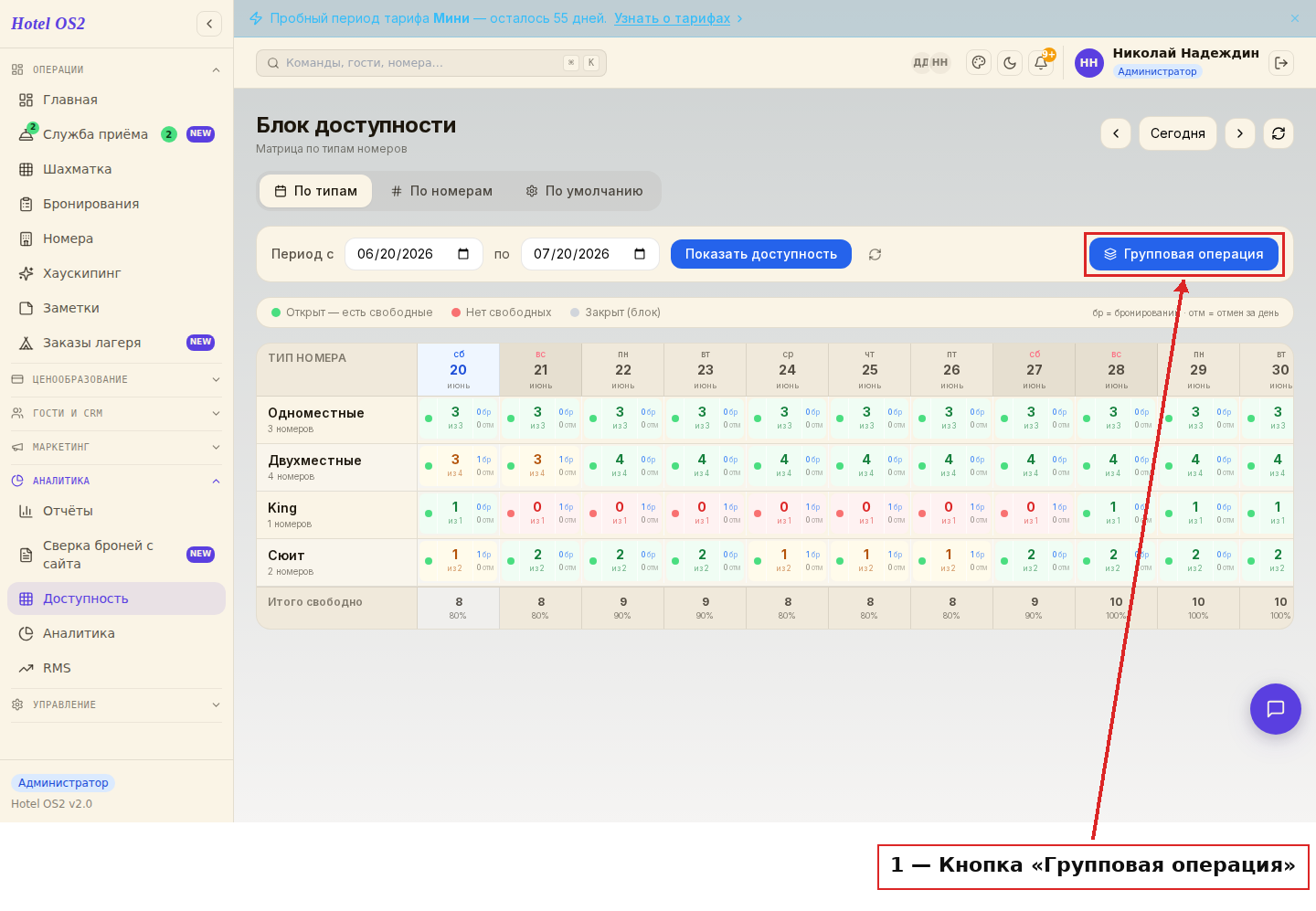The height and width of the screenshot is (911, 1316).
Task: Open Узнать о тарифах link
Action: [x=672, y=18]
